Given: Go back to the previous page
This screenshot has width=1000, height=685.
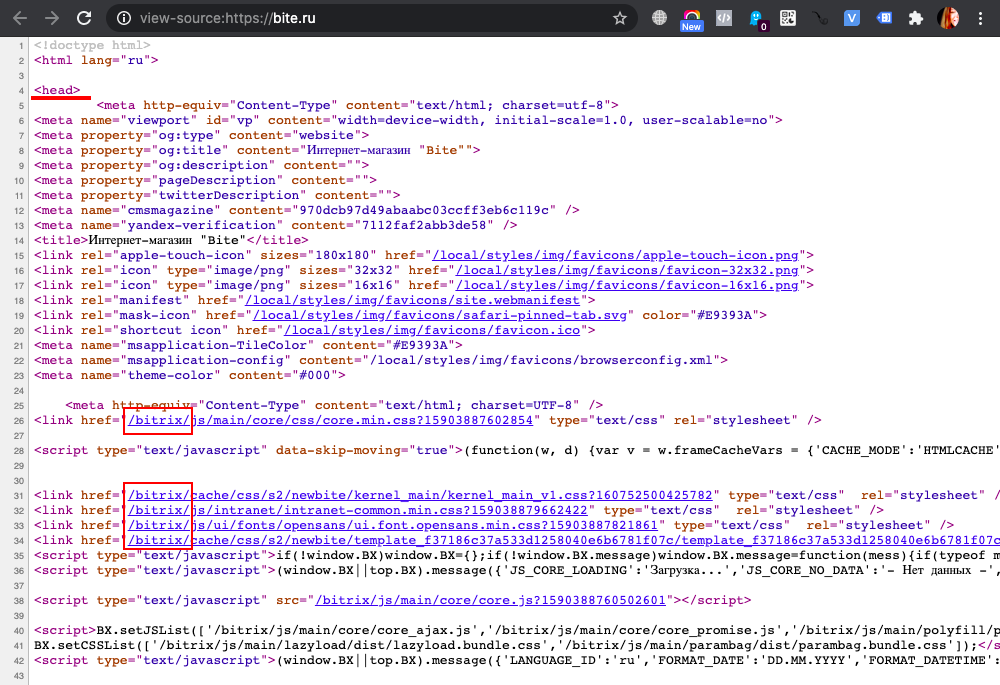Looking at the screenshot, I should pyautogui.click(x=20, y=18).
